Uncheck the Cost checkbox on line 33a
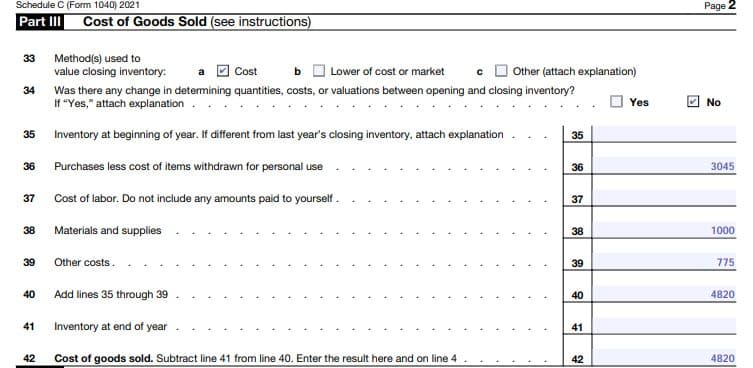 pos(222,71)
